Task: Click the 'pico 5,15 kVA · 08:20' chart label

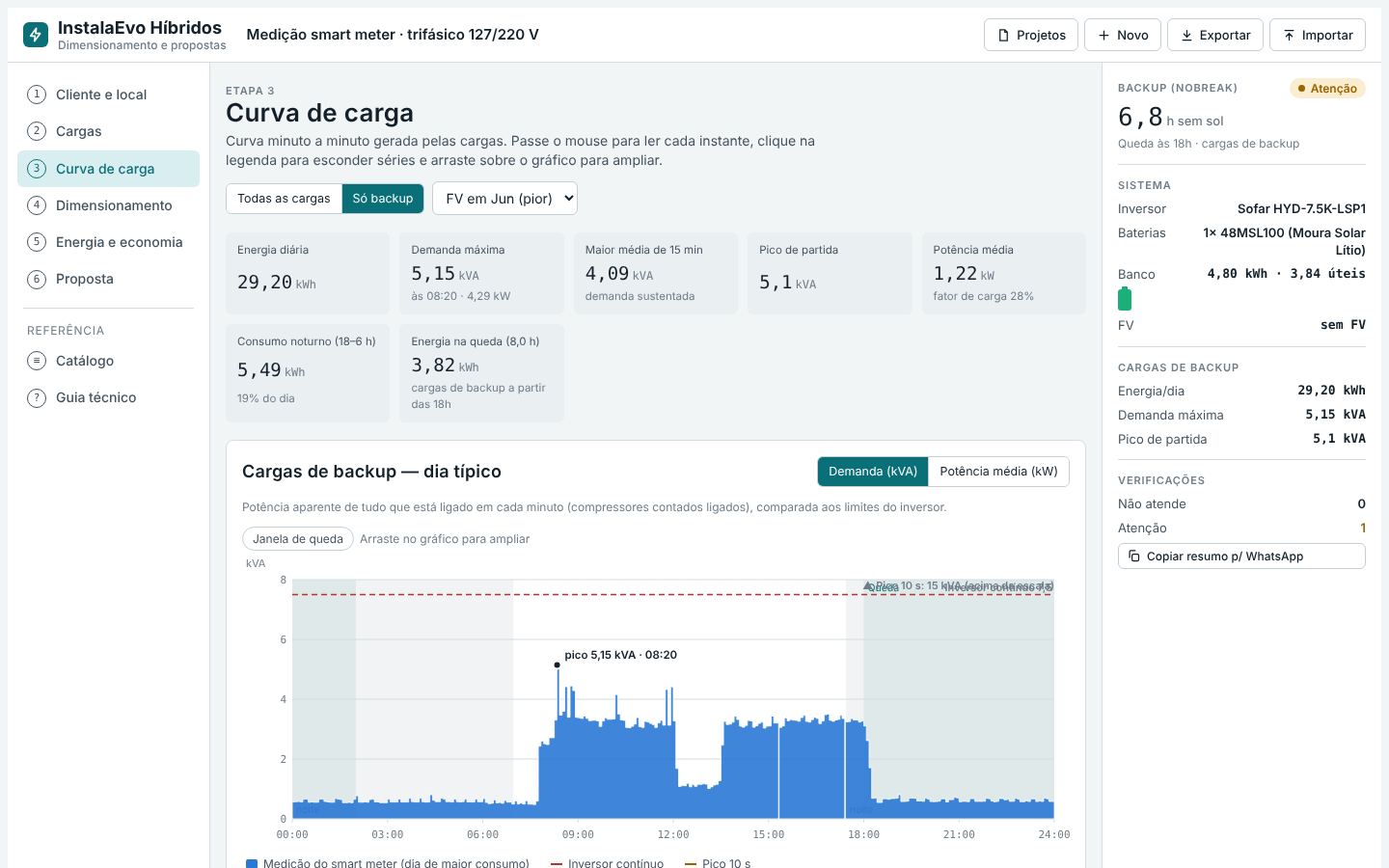Action: point(620,655)
